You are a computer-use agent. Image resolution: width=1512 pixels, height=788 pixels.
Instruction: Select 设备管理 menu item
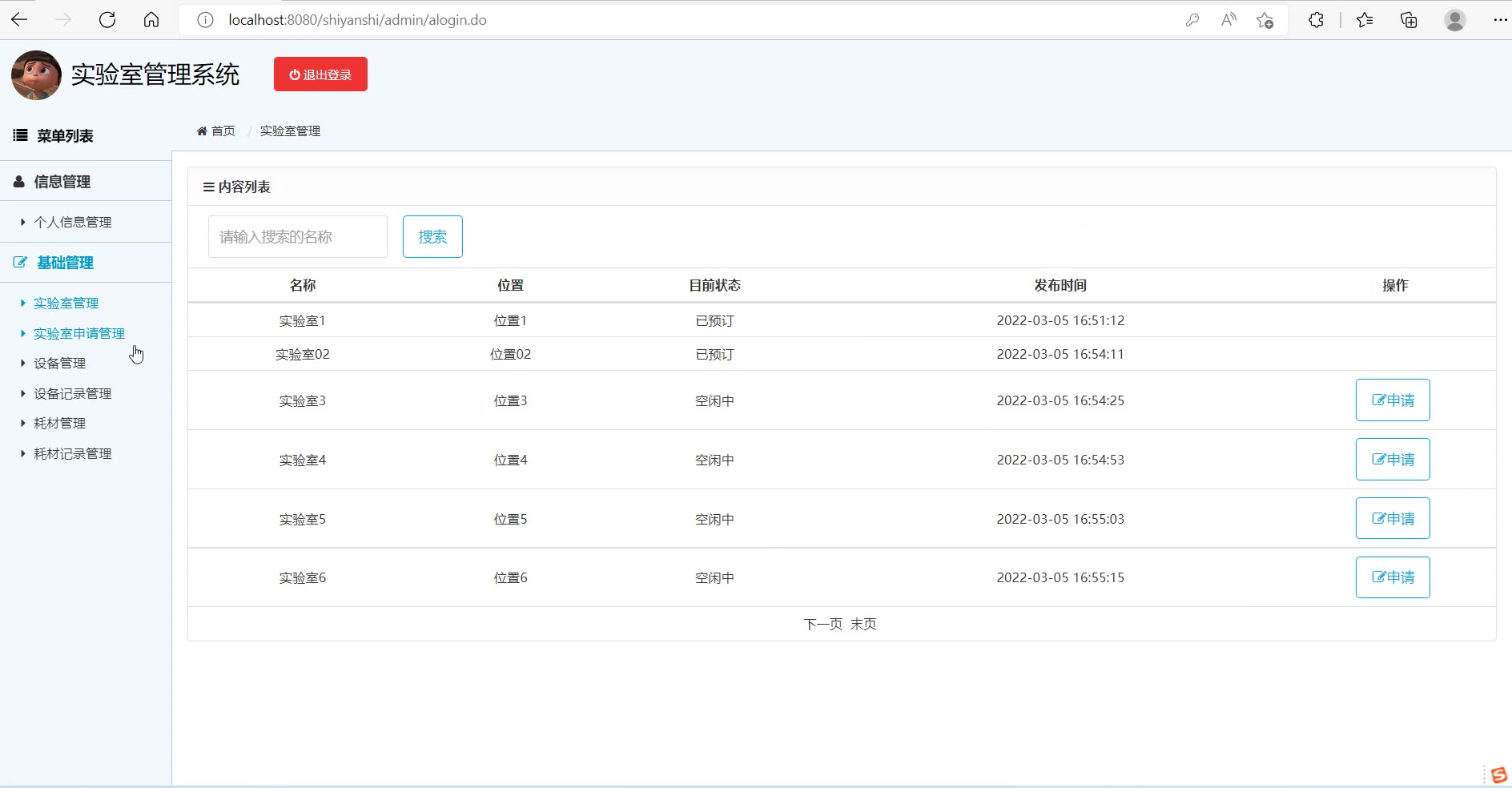[x=59, y=363]
